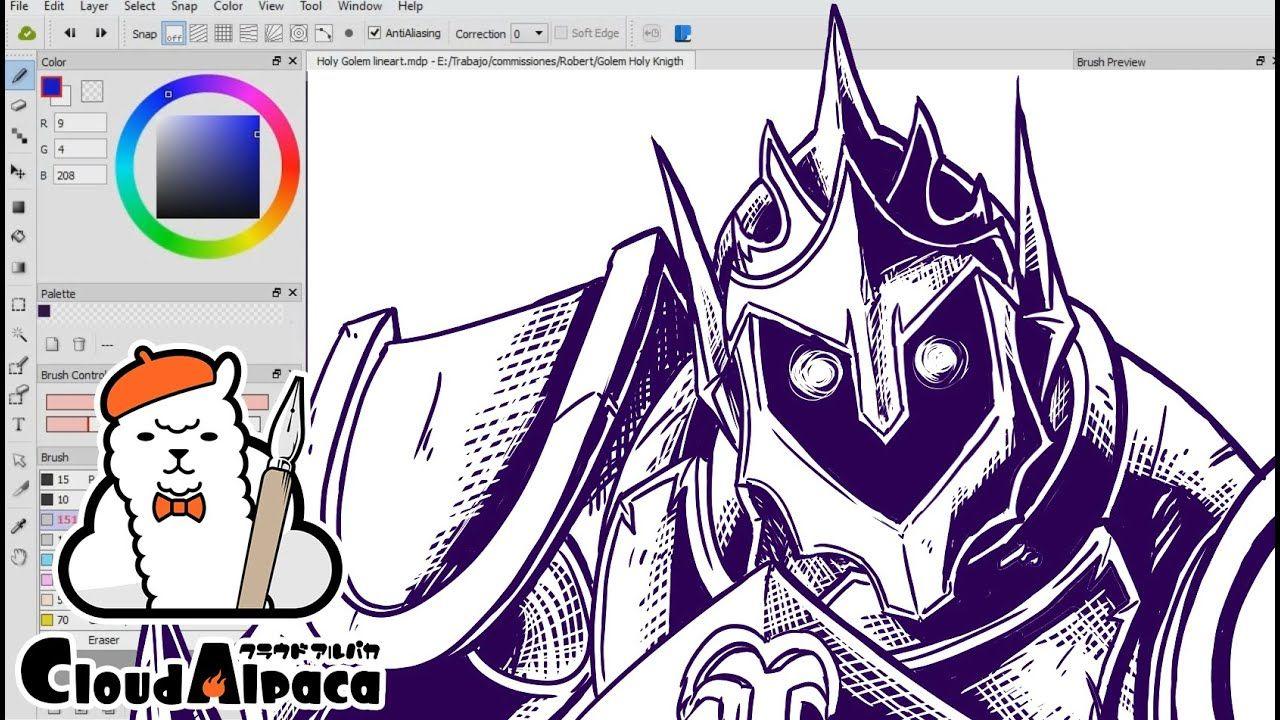Create a new palette entry
1280x720 pixels.
pyautogui.click(x=52, y=344)
